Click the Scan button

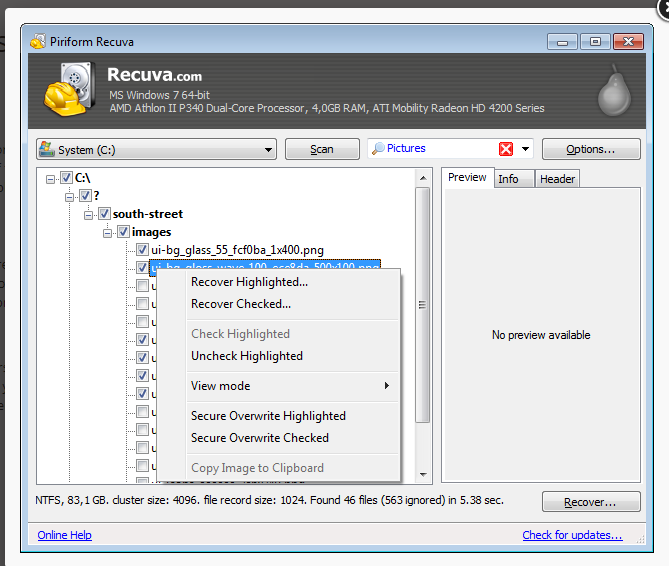(x=322, y=149)
